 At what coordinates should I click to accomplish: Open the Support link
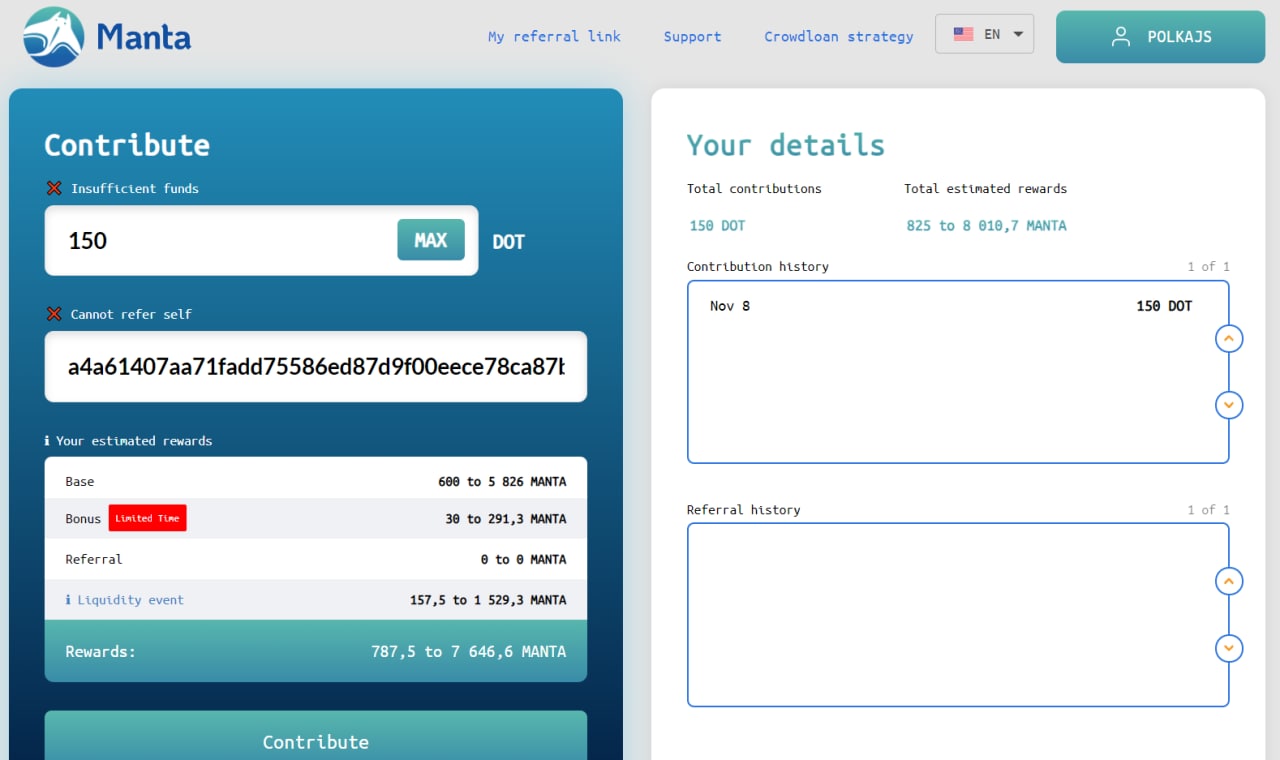pyautogui.click(x=692, y=36)
